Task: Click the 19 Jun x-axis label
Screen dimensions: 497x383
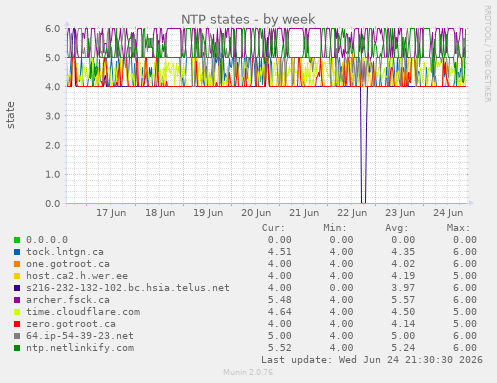Action: click(x=208, y=213)
